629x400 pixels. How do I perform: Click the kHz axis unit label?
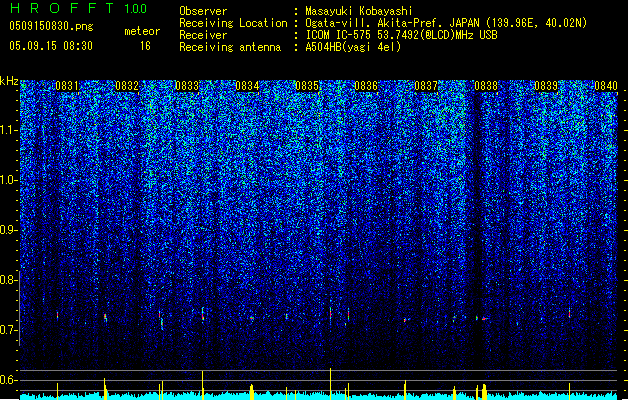[x=9, y=81]
